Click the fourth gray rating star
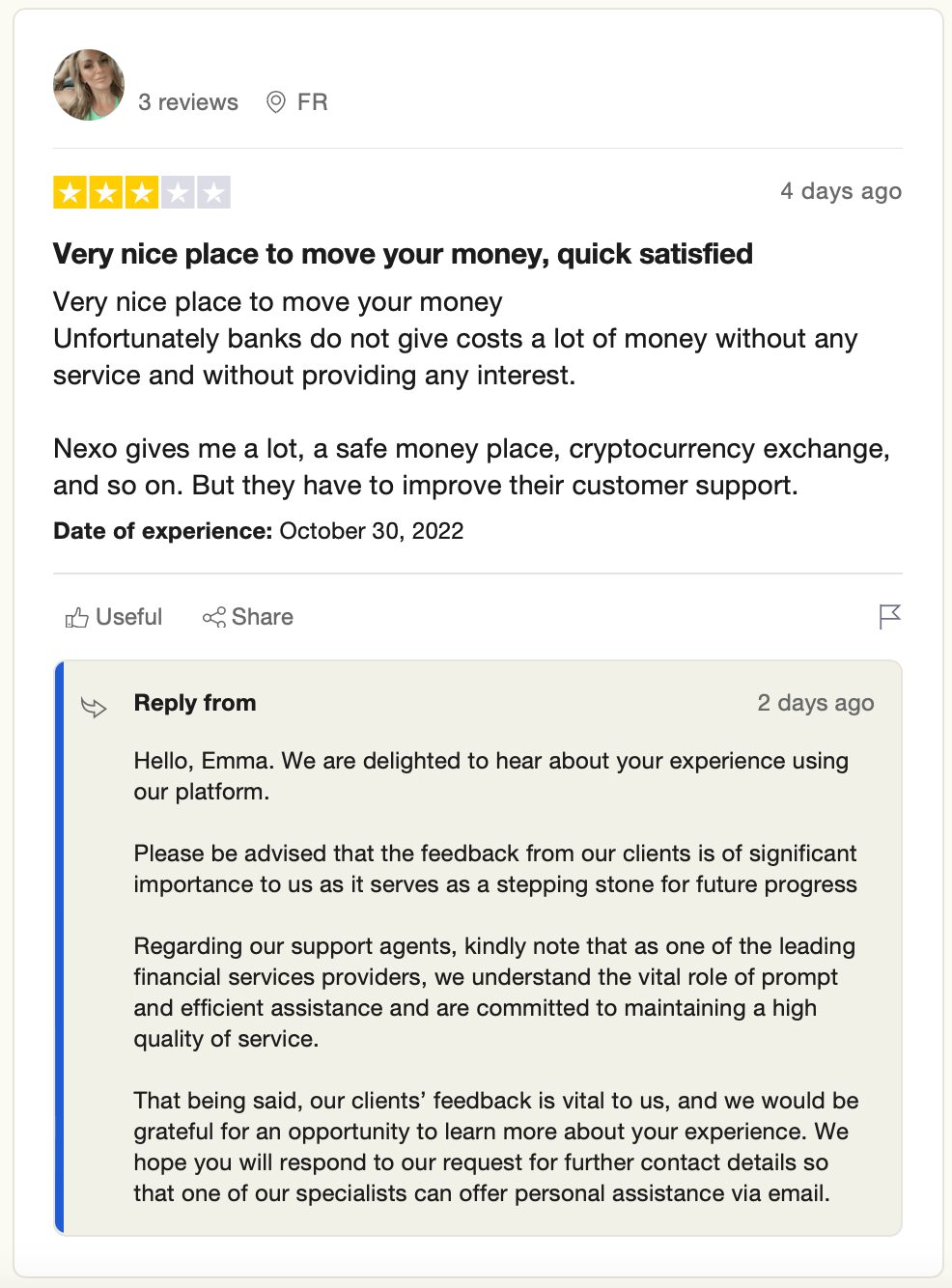 [178, 192]
